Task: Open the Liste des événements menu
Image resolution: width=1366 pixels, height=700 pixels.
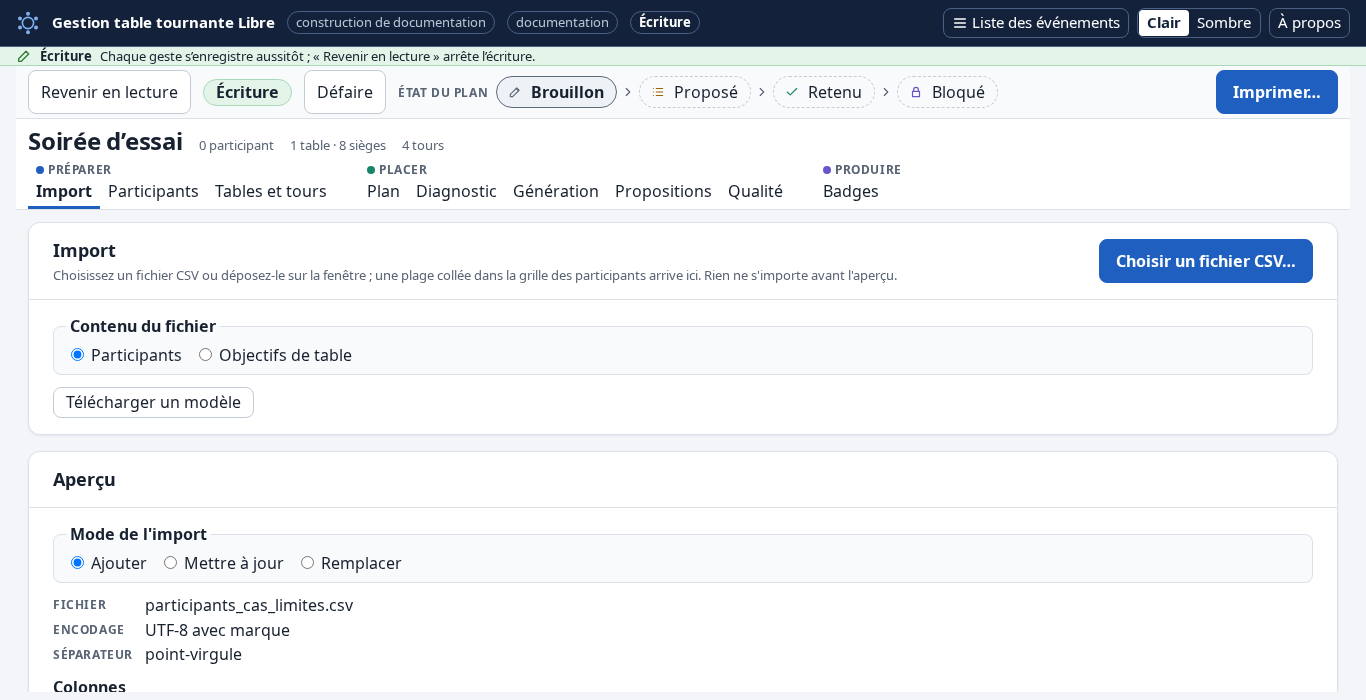Action: [1036, 23]
